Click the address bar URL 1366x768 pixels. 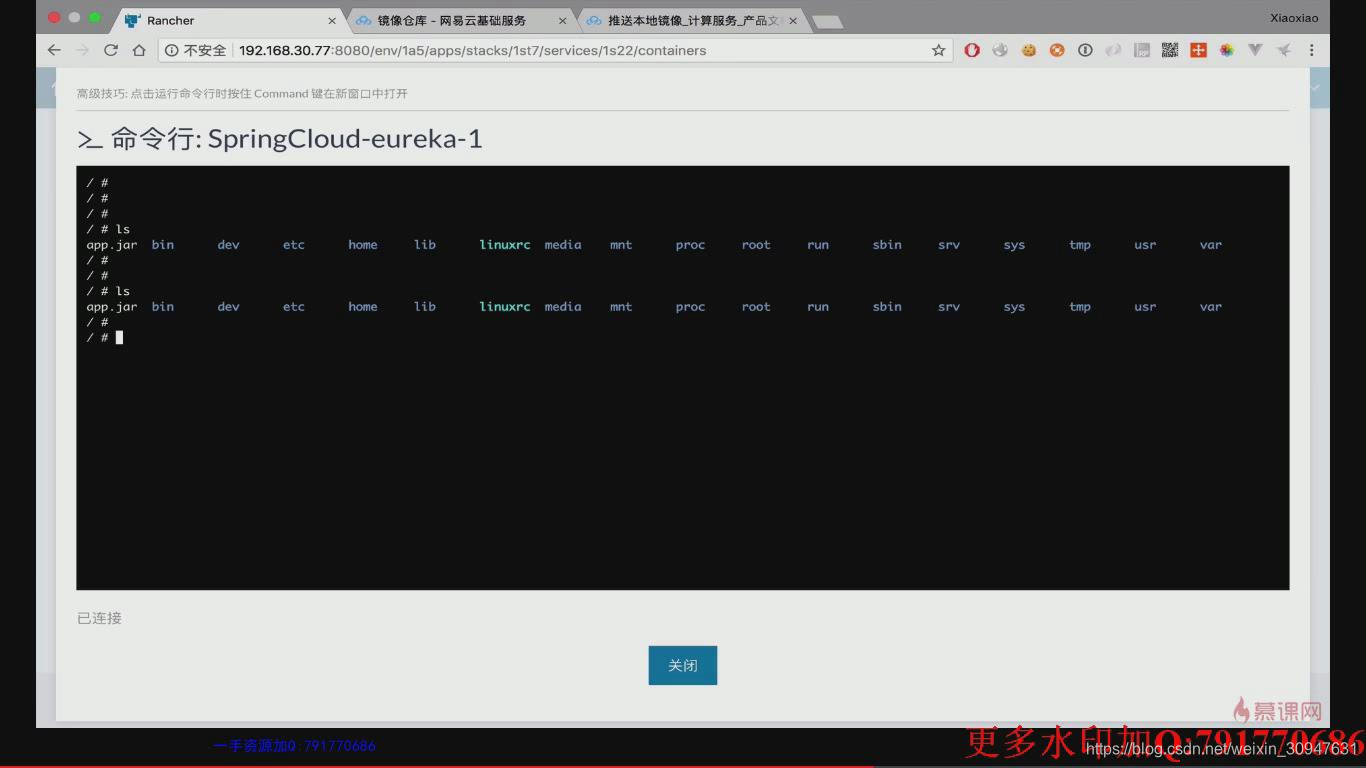472,50
